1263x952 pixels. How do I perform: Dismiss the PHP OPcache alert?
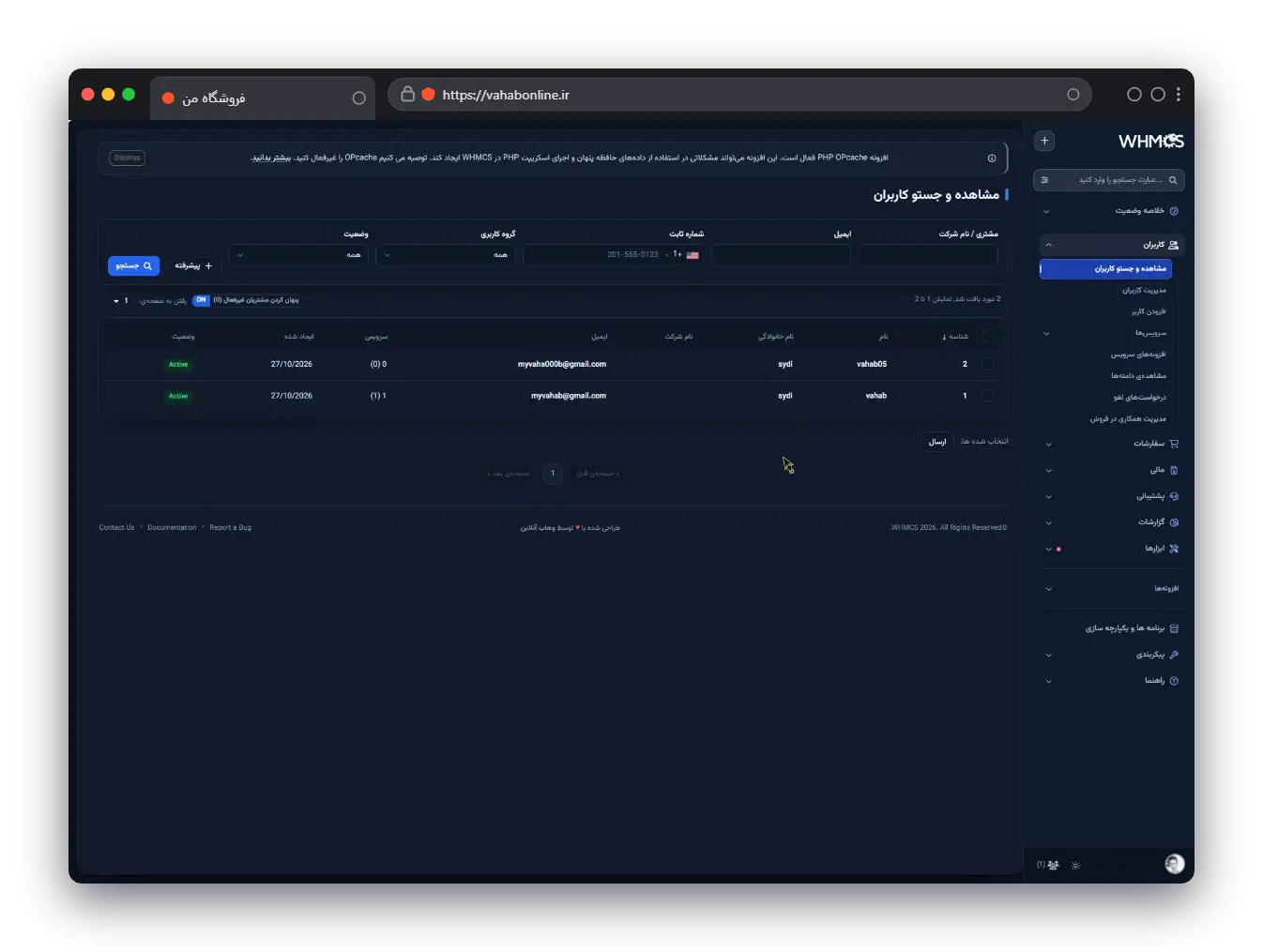[x=128, y=159]
